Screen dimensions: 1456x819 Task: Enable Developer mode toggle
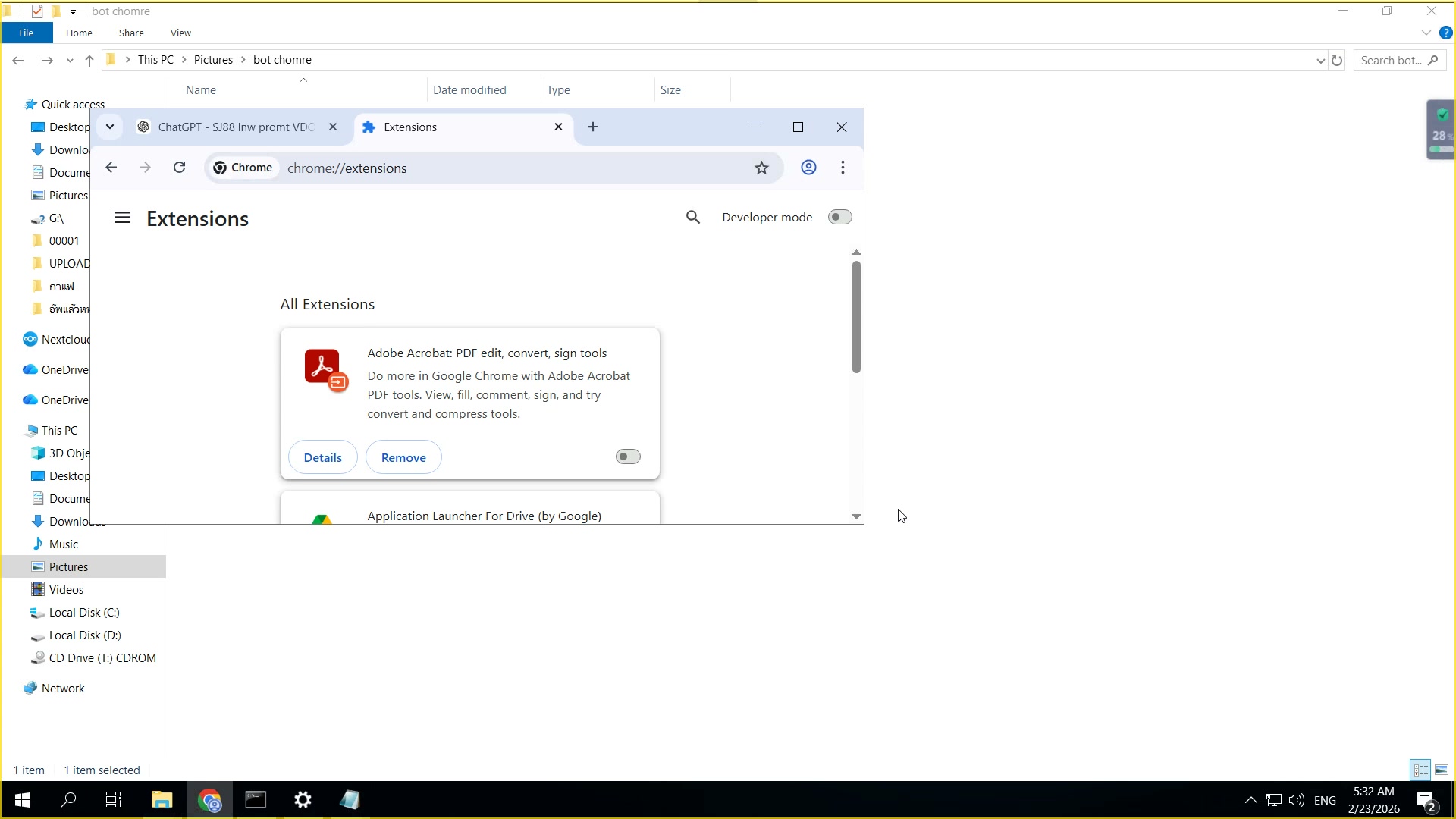[x=839, y=218]
